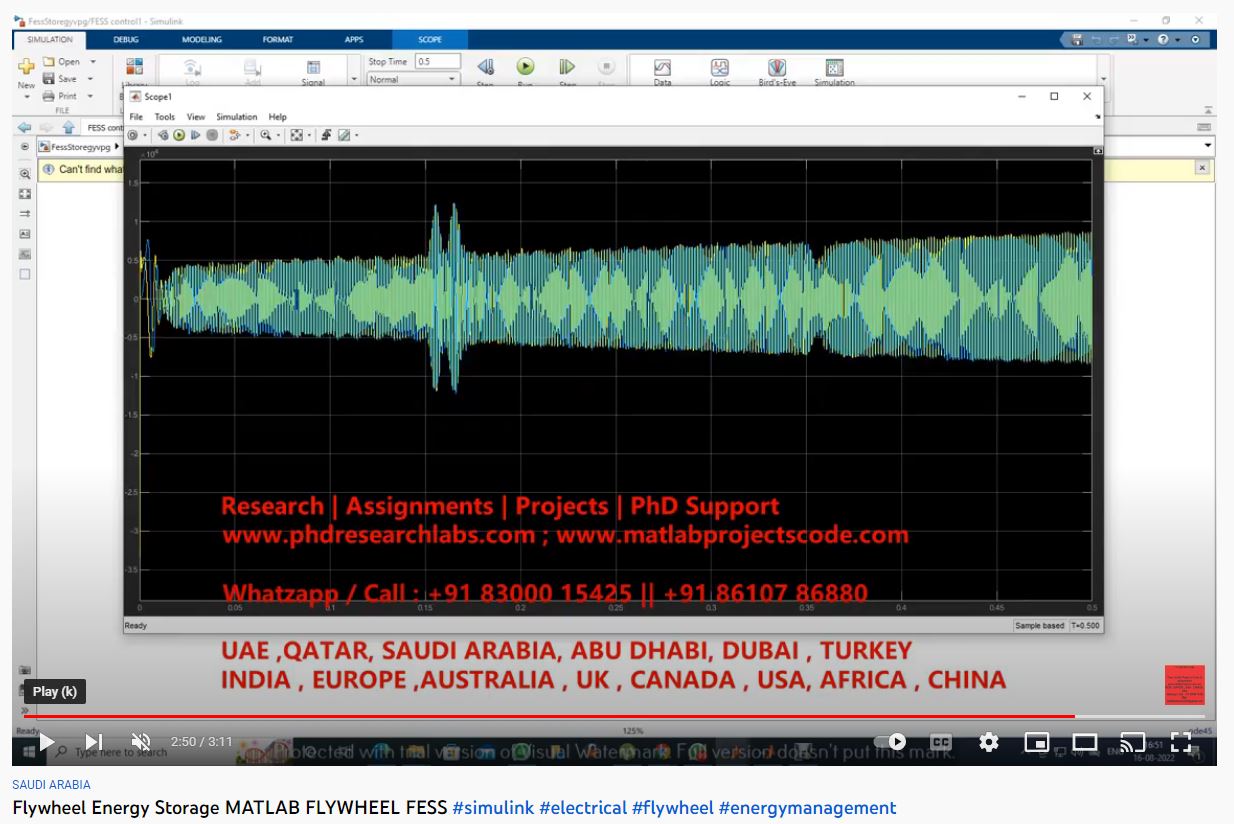Viewport: 1234px width, 824px height.
Task: Click the #simulink hashtag link
Action: [x=492, y=808]
